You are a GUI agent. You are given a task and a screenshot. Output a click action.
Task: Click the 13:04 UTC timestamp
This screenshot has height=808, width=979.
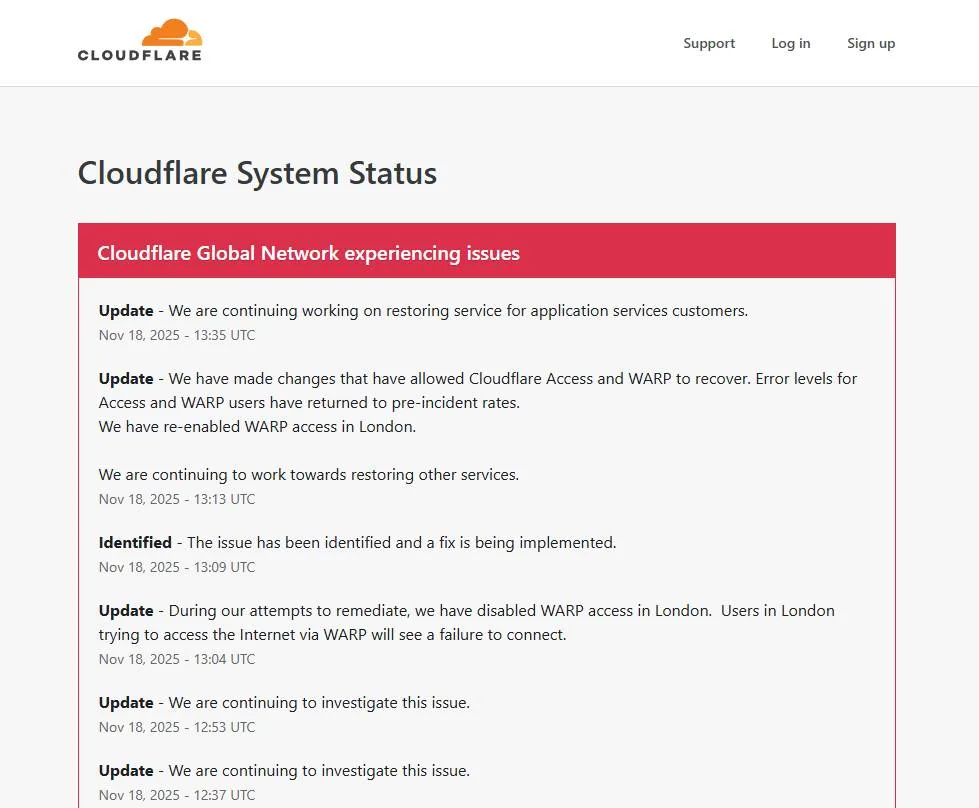(x=177, y=659)
